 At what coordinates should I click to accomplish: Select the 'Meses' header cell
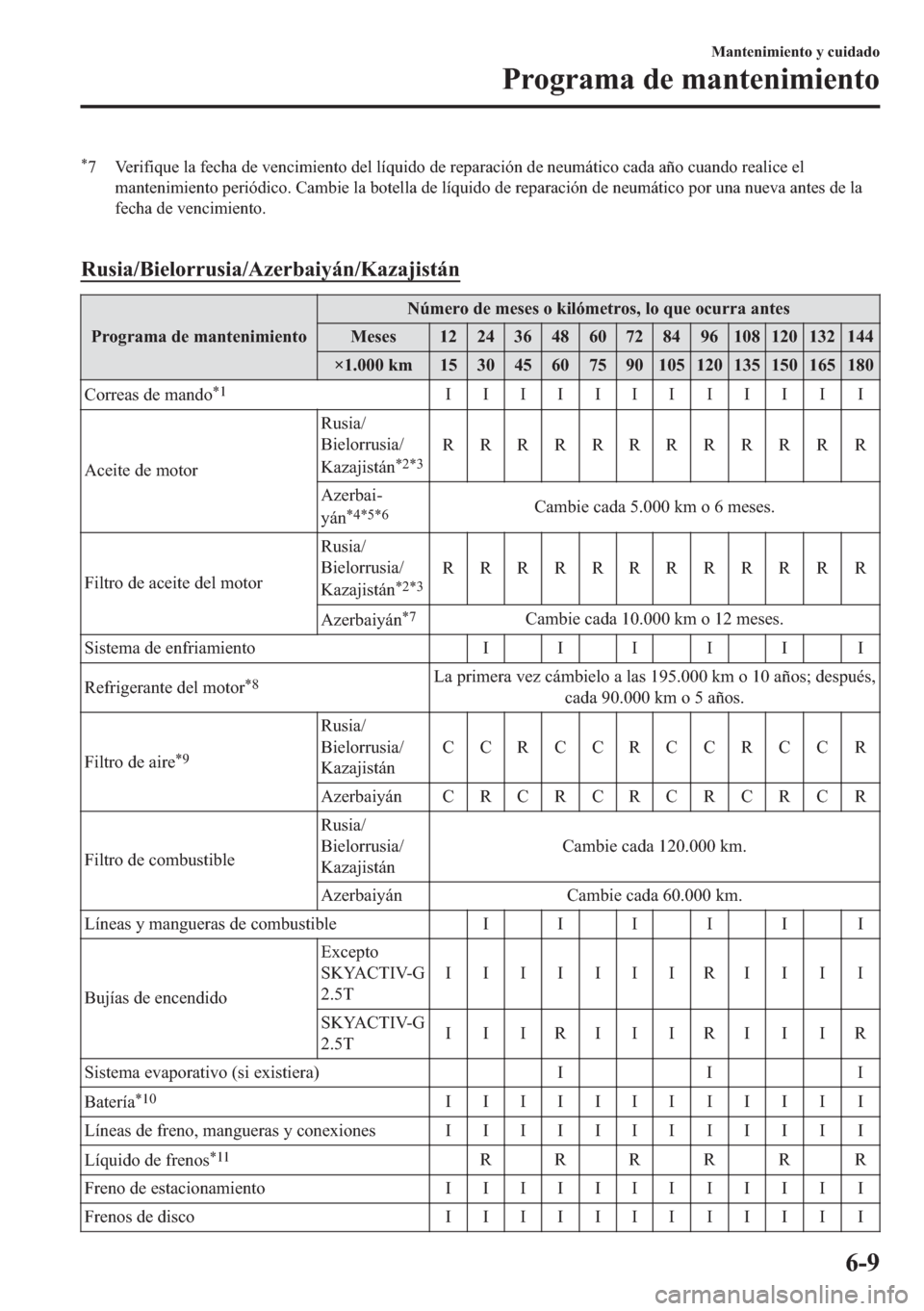click(373, 337)
